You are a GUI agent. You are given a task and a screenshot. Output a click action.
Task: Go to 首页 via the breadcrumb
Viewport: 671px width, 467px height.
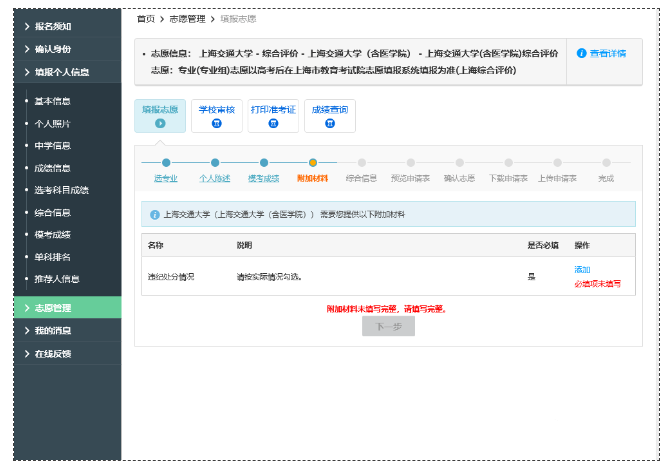click(145, 18)
